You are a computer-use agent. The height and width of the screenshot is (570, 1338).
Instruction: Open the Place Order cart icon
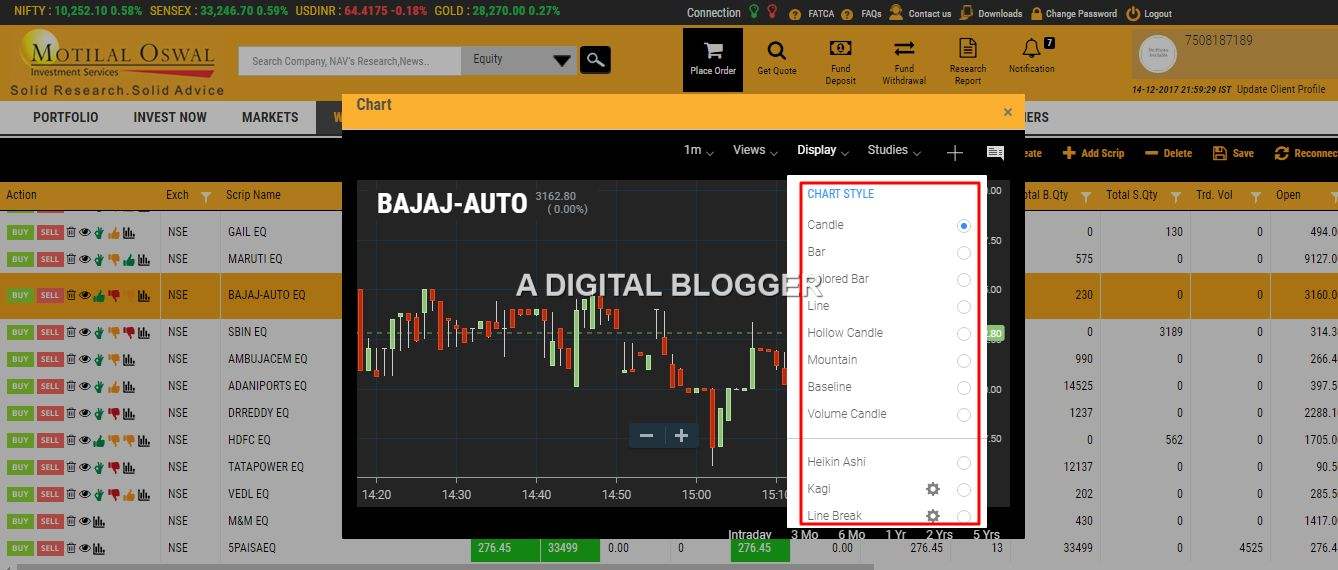(712, 52)
